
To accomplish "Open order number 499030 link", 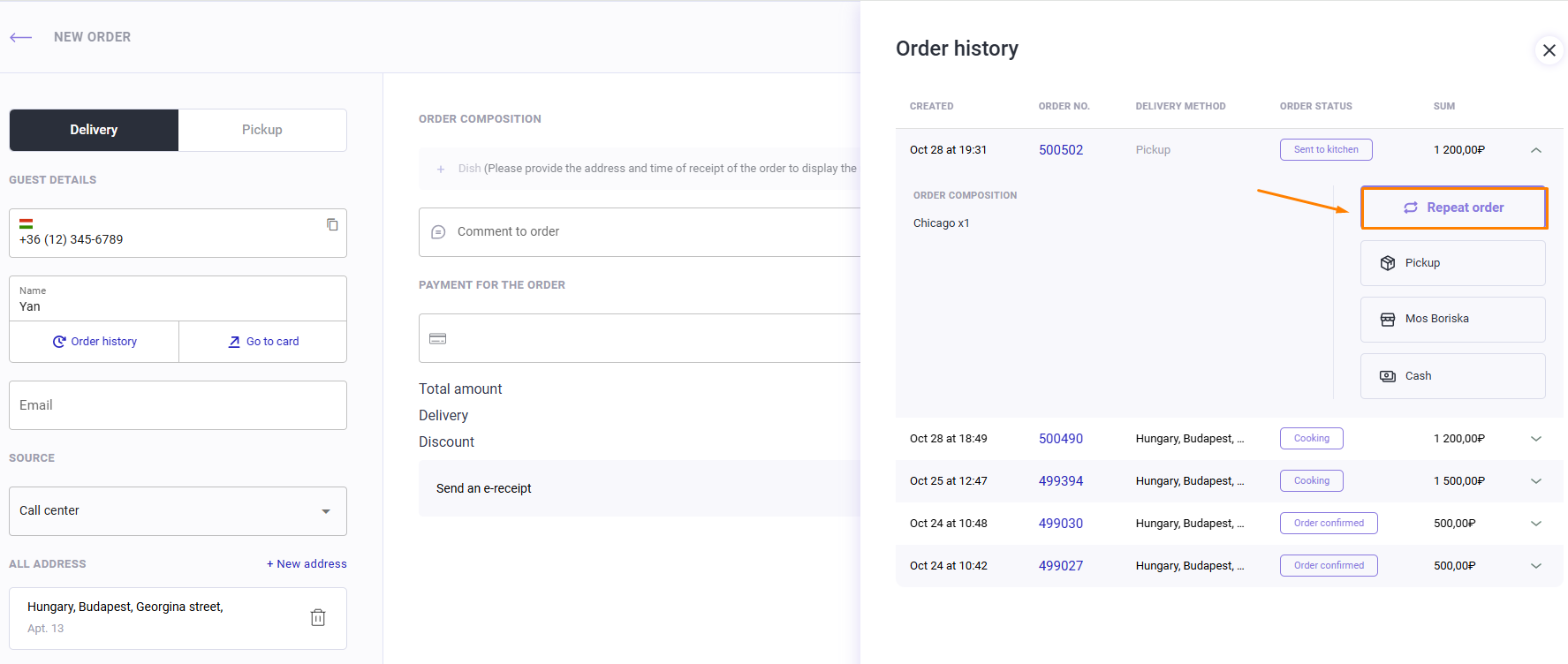I will (1061, 524).
